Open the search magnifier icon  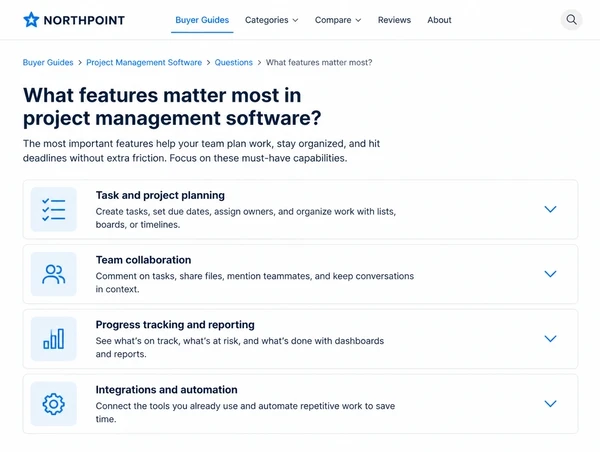[571, 20]
